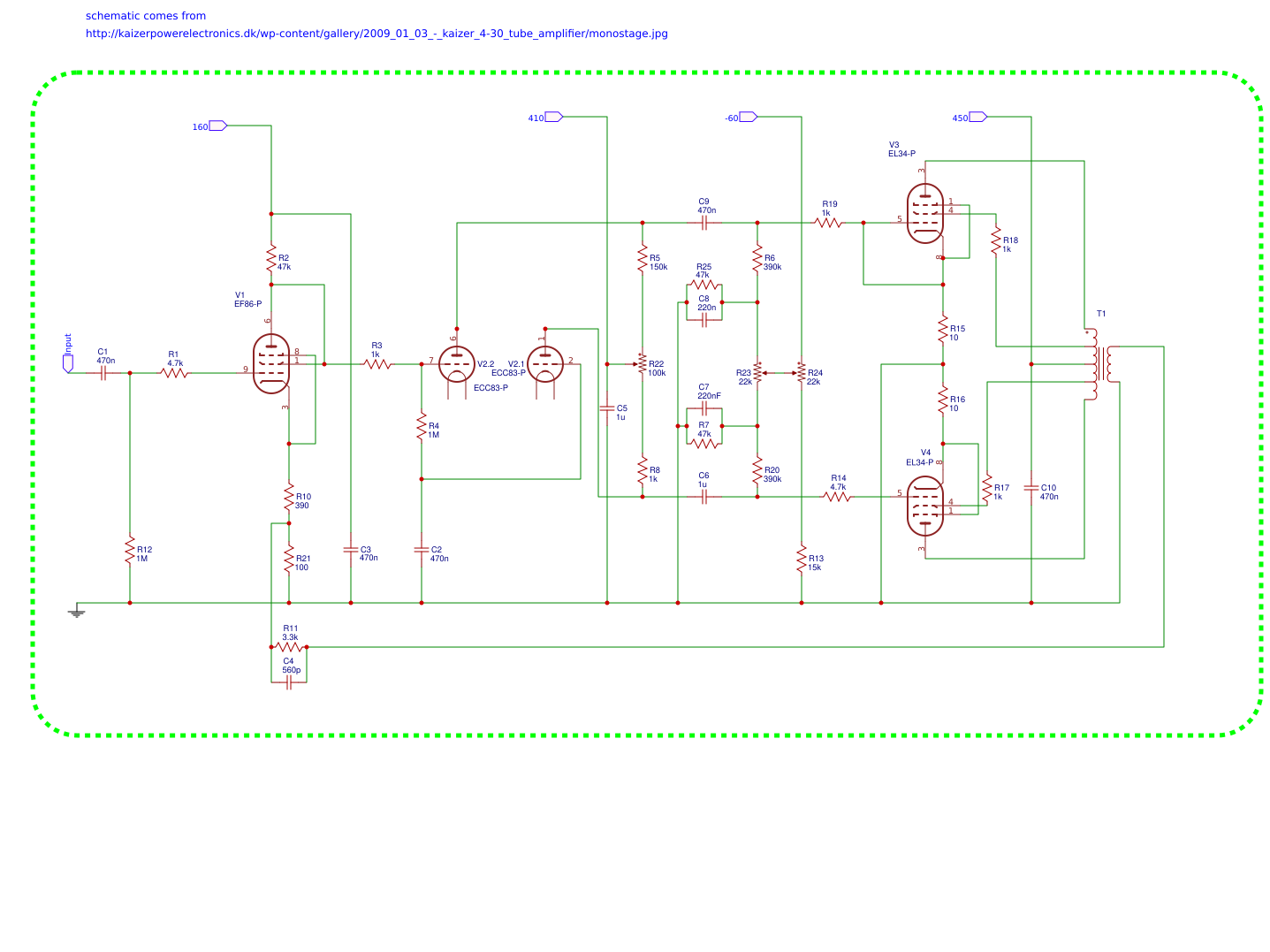Viewport: 1270px width, 952px height.
Task: Toggle the -60 volt supply flag
Action: click(747, 116)
